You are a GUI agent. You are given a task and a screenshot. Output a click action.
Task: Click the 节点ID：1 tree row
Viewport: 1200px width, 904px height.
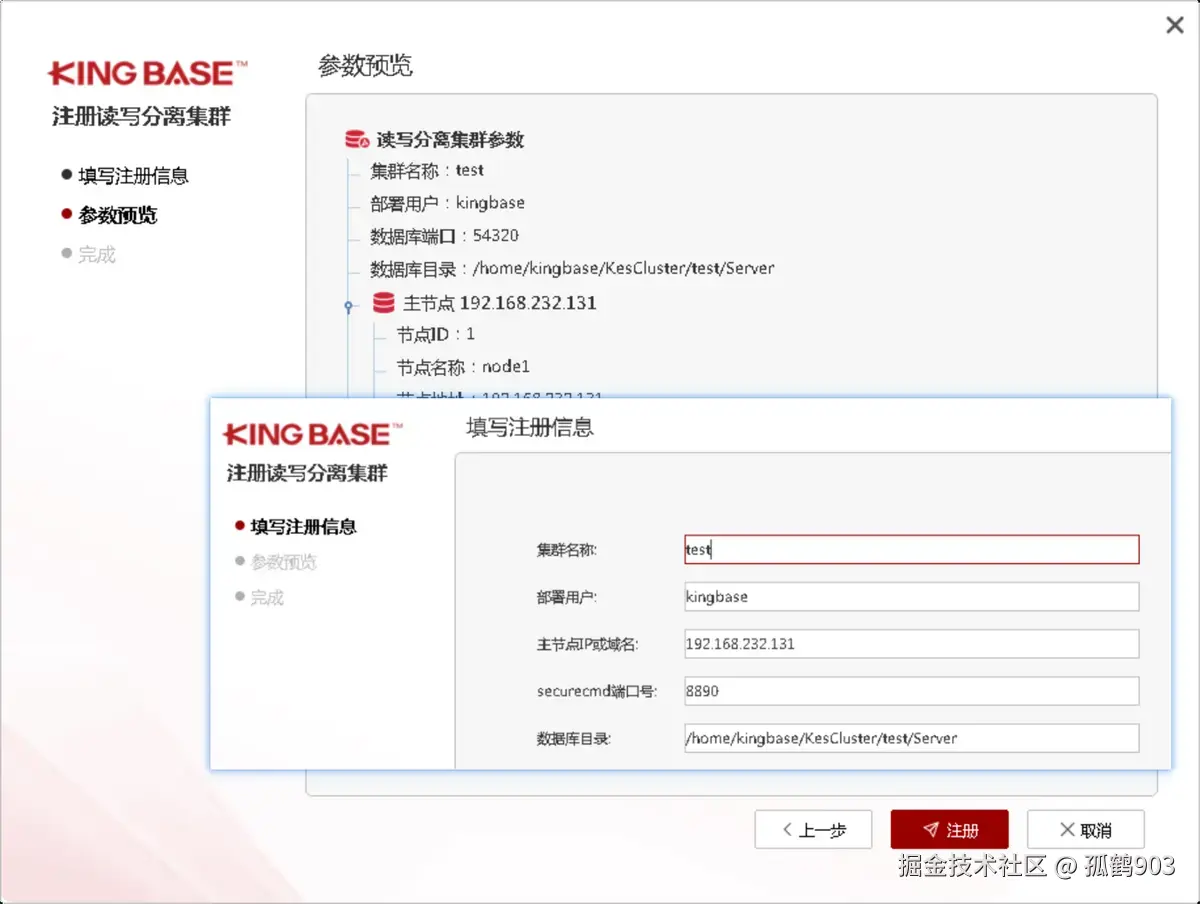coord(436,334)
